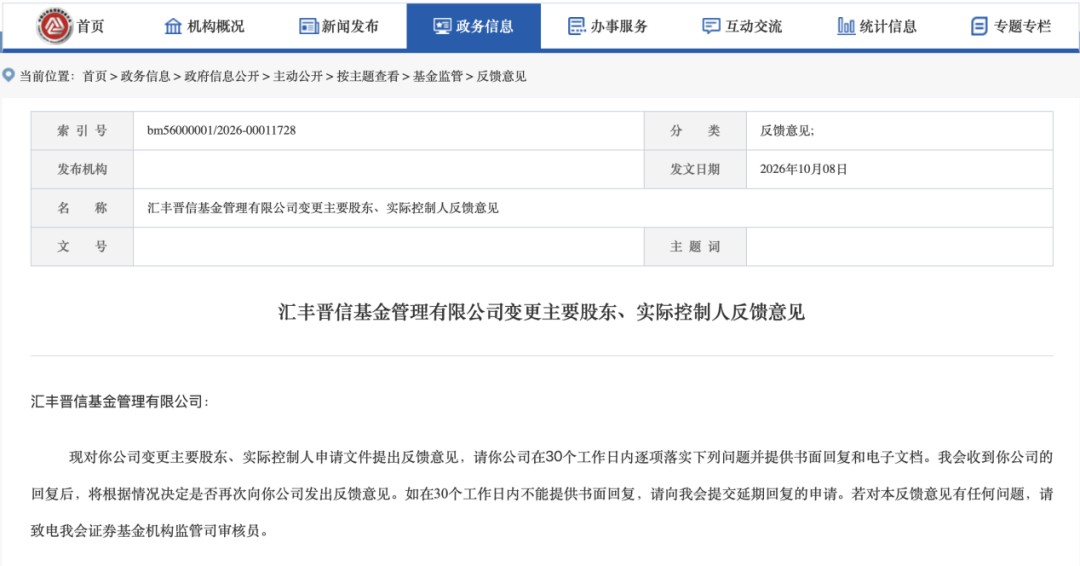Click the paragraph line starting 现对你公司变更主要股东

561,457
